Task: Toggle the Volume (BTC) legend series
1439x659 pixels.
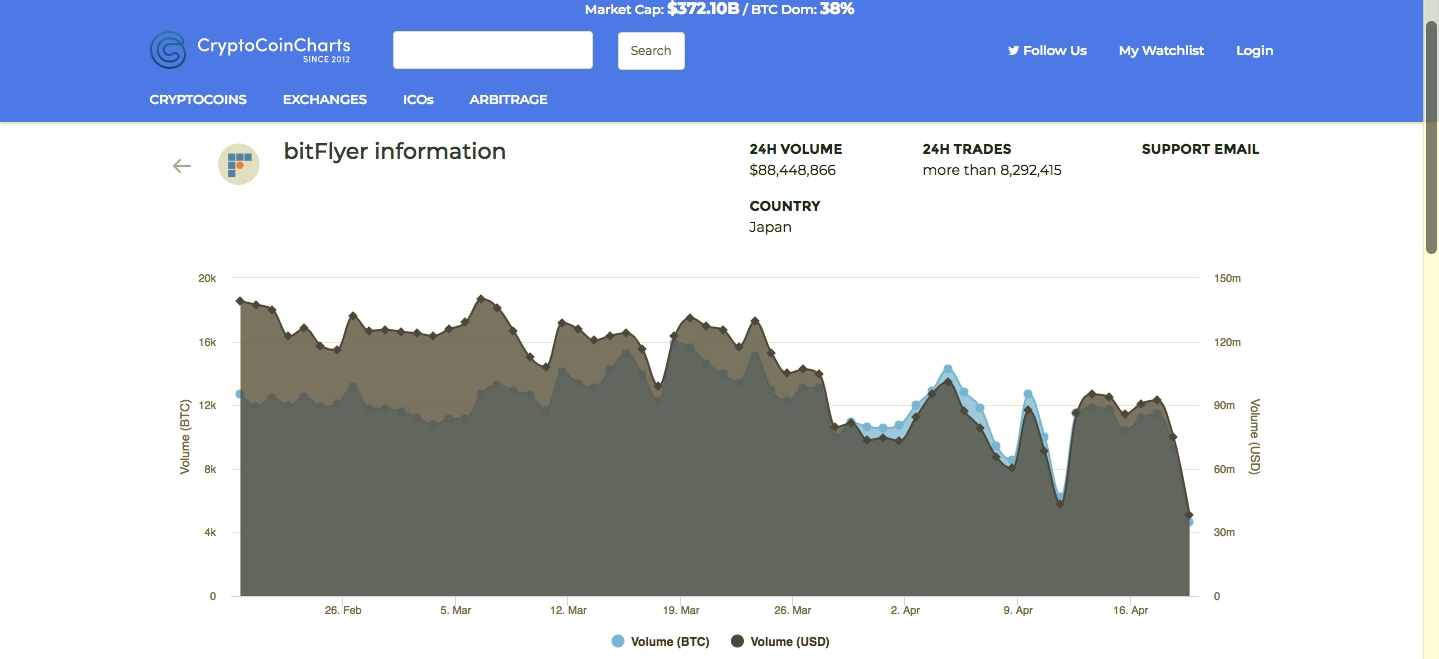Action: point(660,642)
